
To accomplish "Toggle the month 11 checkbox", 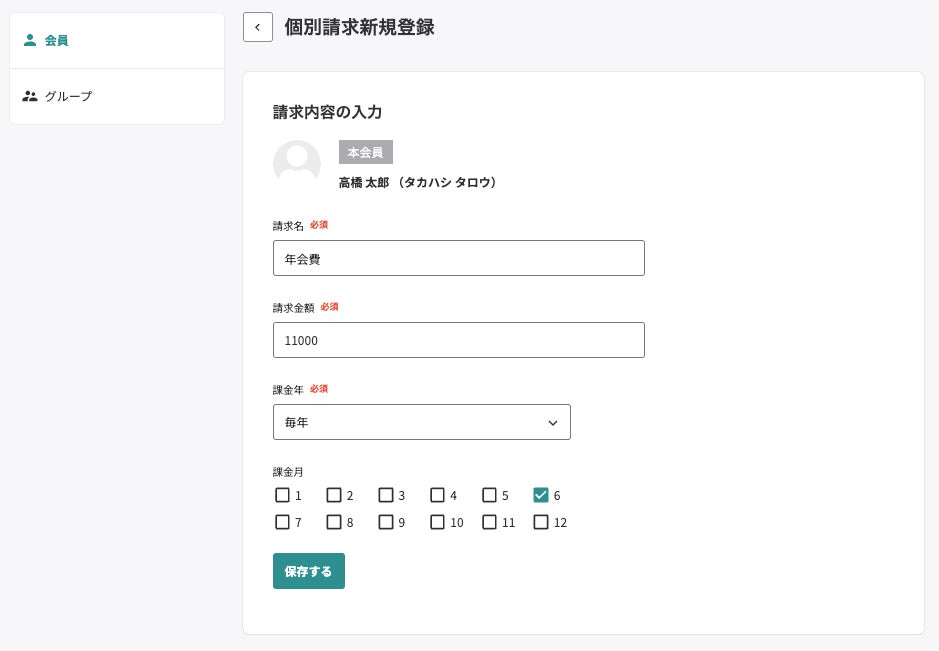I will coord(489,522).
